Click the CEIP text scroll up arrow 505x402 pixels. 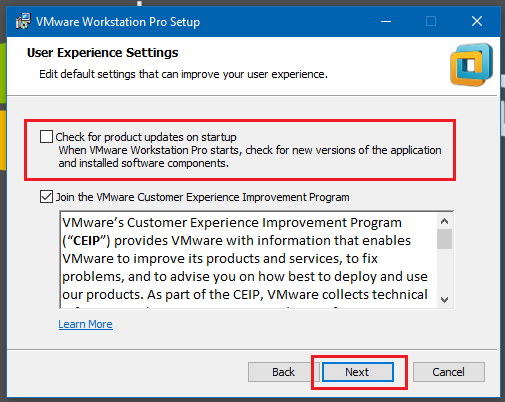[x=444, y=221]
